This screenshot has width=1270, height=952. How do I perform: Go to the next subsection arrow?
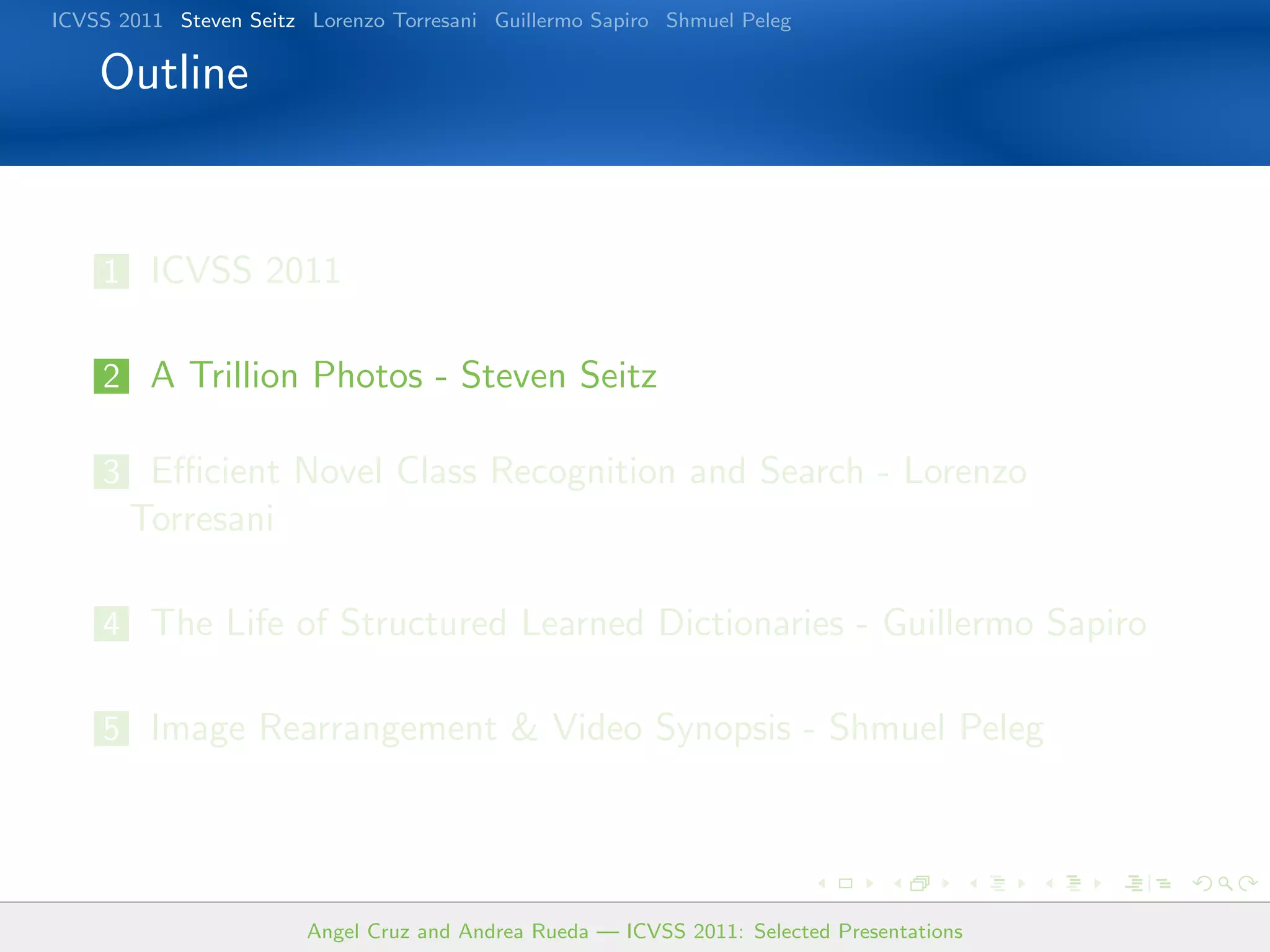tap(1021, 884)
